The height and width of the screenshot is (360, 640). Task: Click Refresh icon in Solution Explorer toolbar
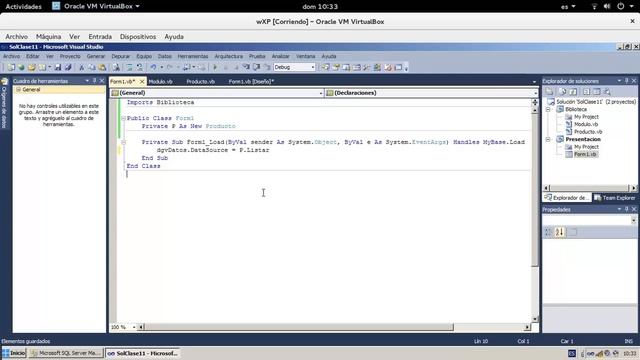(573, 92)
